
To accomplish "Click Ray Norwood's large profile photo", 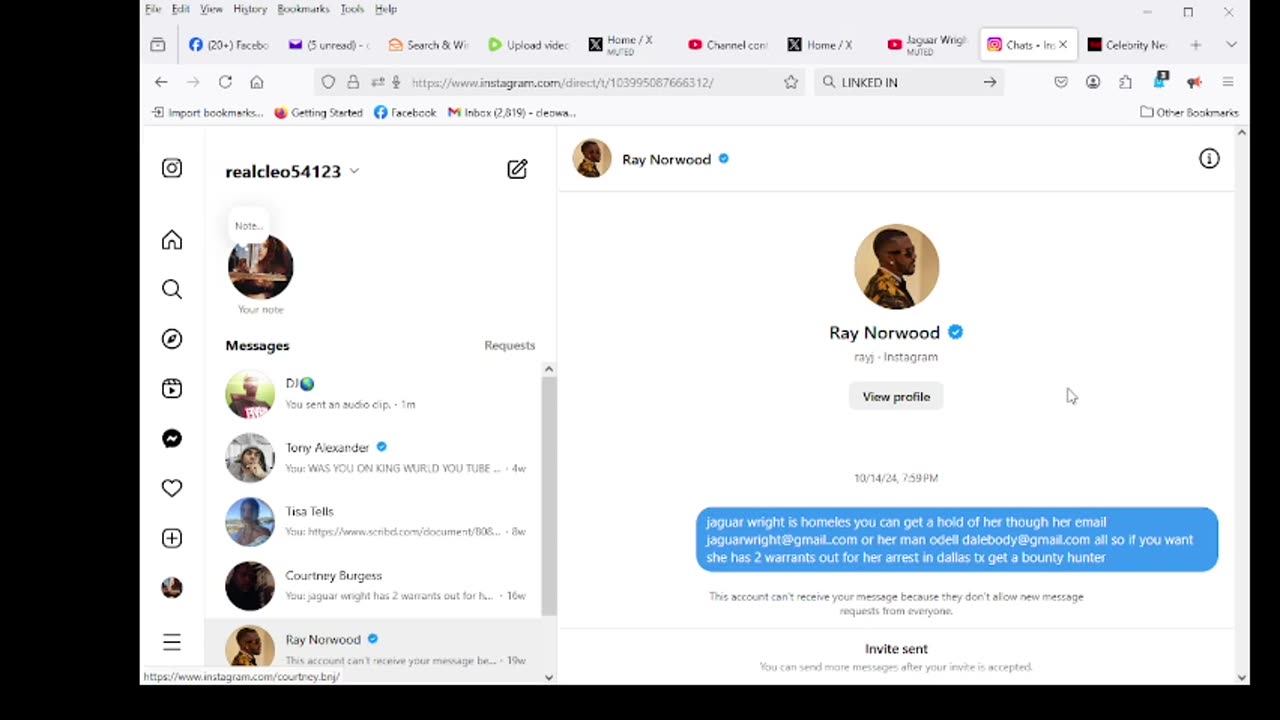I will pyautogui.click(x=896, y=267).
